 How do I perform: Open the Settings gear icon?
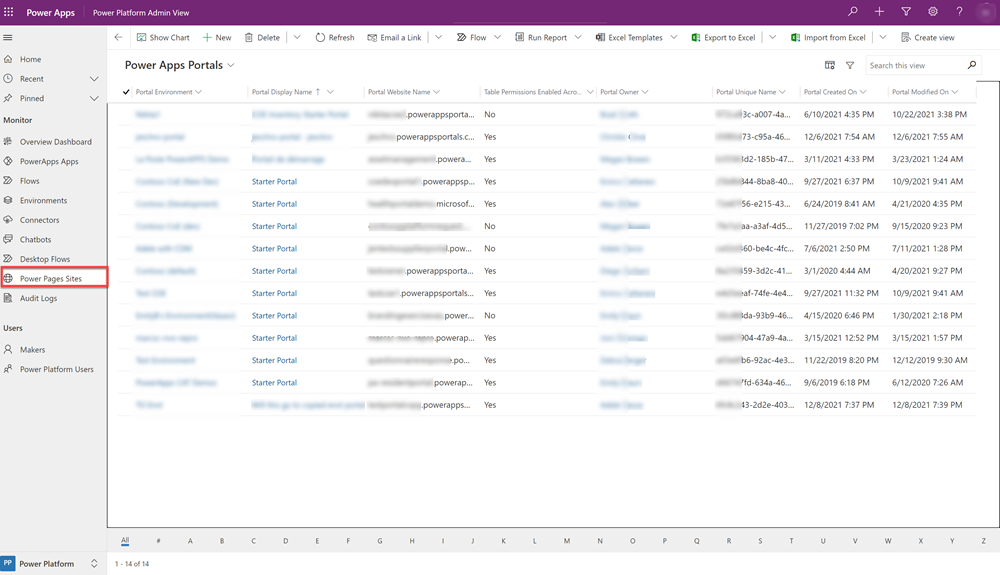[x=932, y=11]
